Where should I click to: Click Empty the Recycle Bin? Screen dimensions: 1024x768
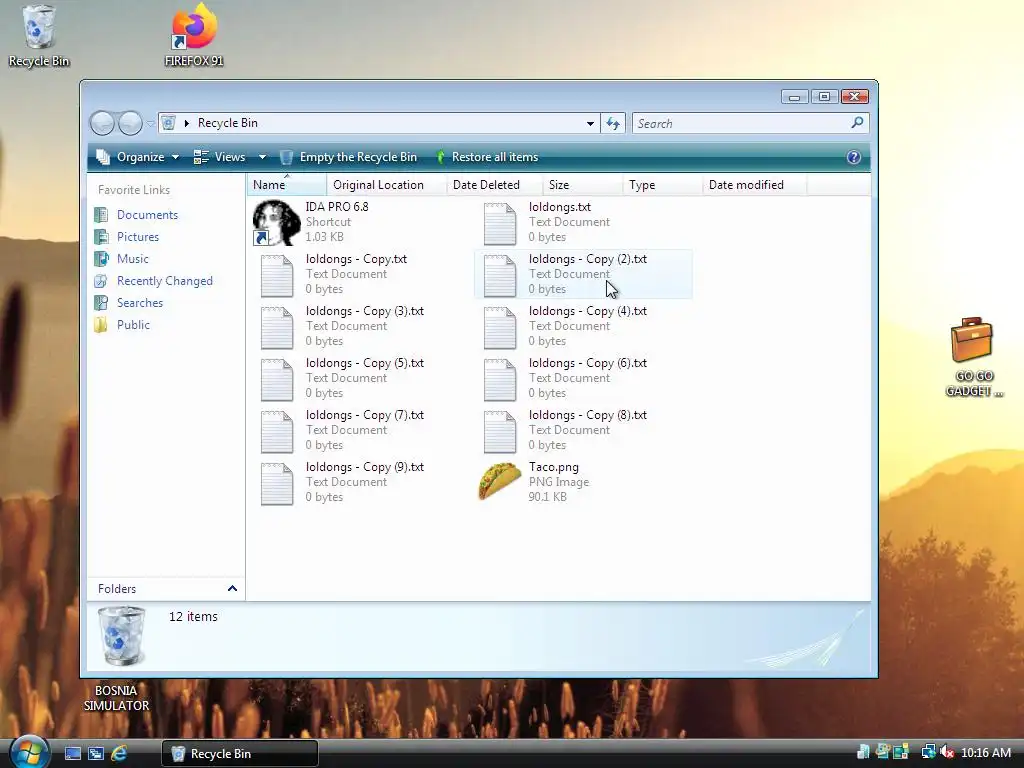tap(348, 157)
